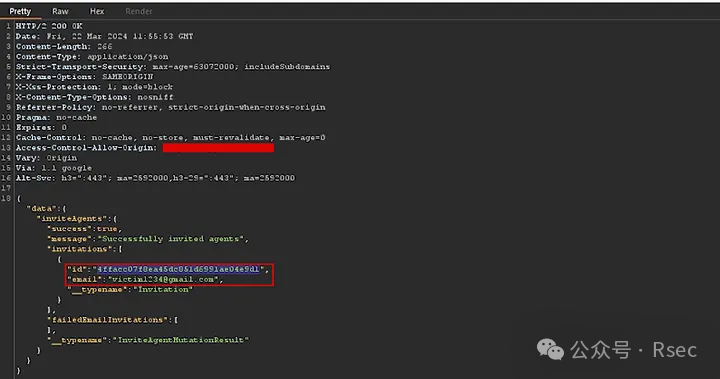Select the 'InviteAgentMutationResult' typename value
720x379 pixels.
click(181, 340)
